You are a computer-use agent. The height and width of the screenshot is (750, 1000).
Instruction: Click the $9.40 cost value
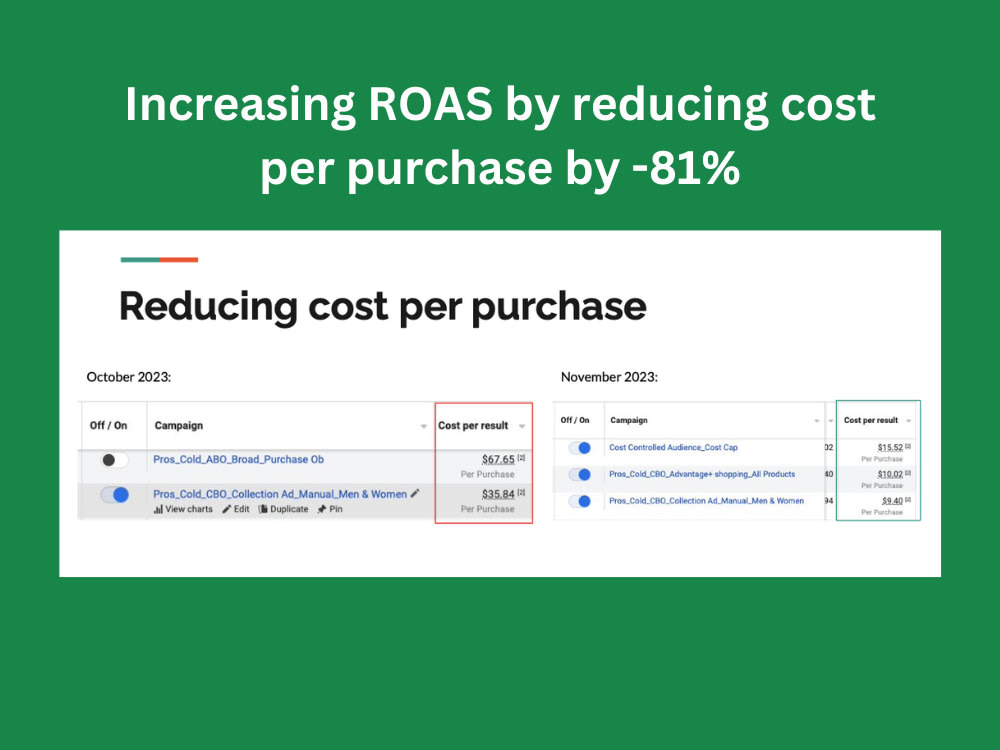(x=892, y=501)
